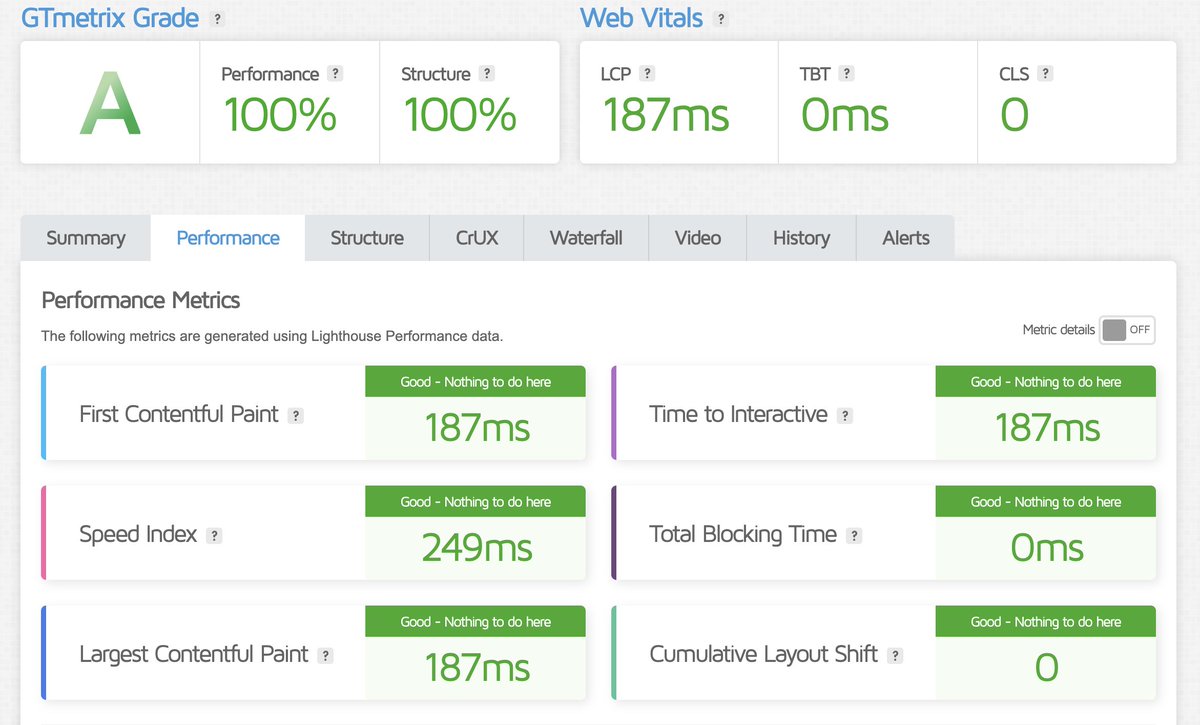Click the CLS 0 value
Screen dimensions: 1200x725
click(1014, 114)
